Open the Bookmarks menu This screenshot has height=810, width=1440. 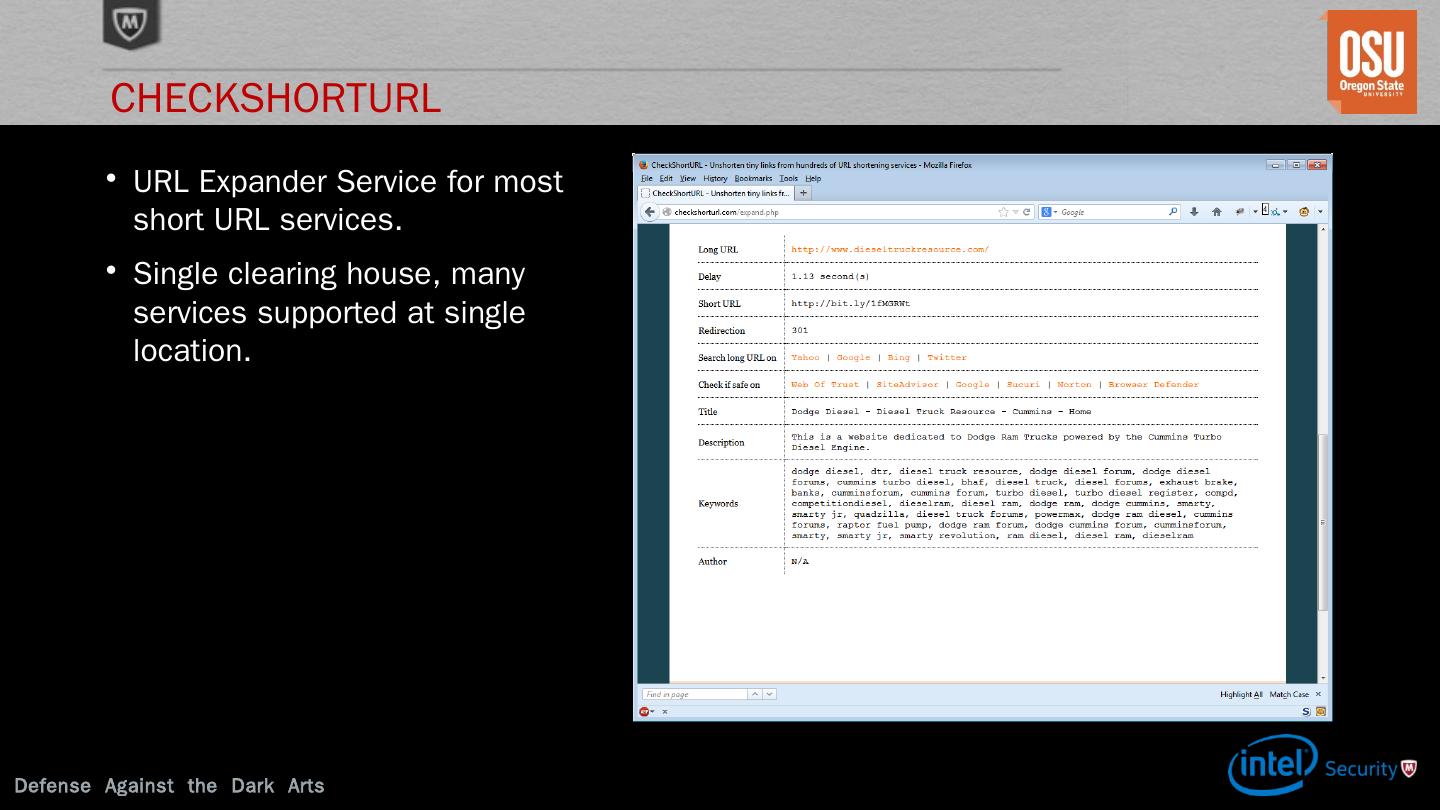click(753, 179)
